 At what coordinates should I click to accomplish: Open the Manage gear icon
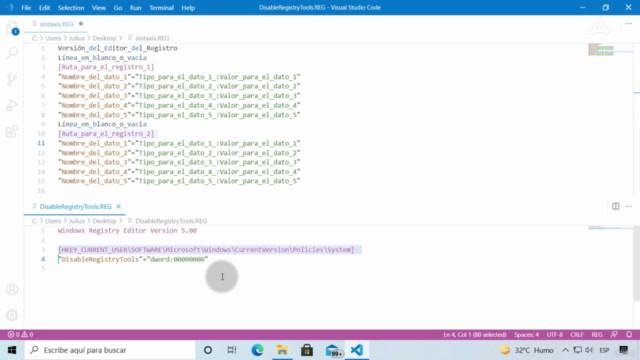[x=12, y=315]
